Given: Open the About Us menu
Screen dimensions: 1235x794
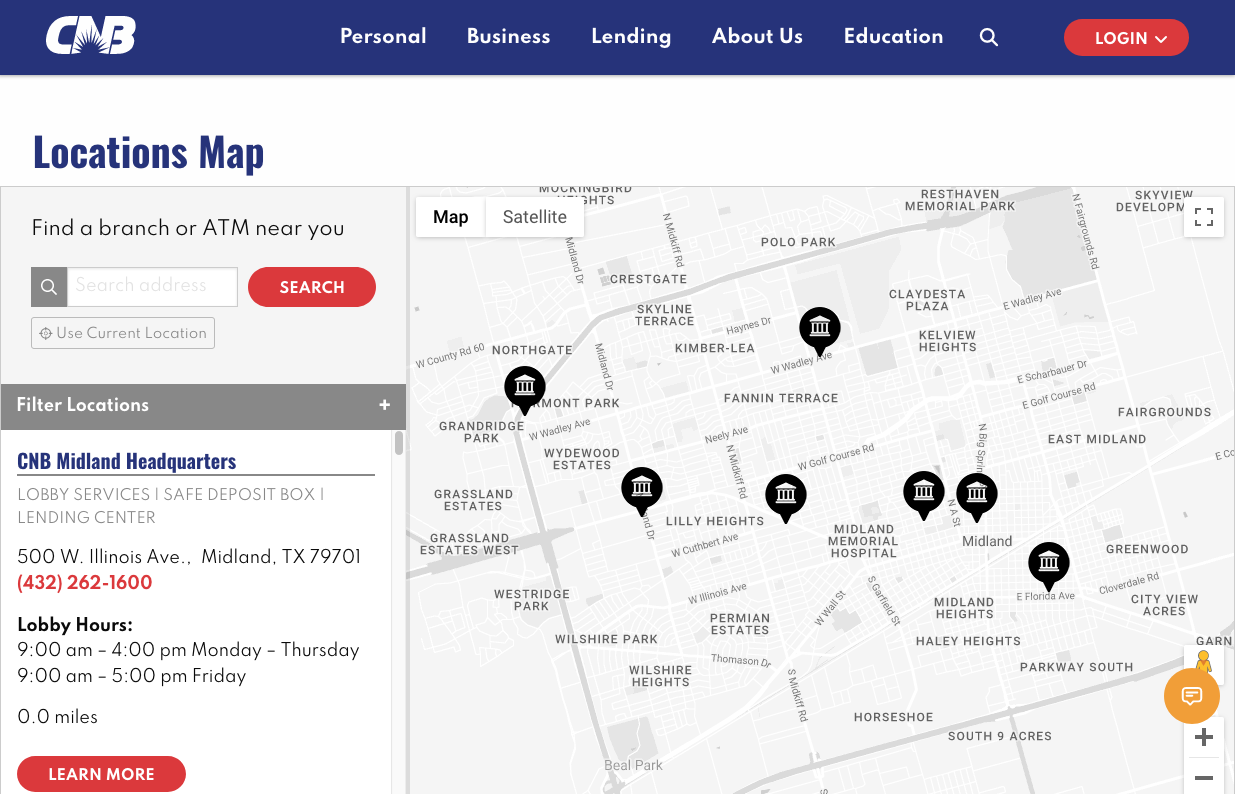Looking at the screenshot, I should (757, 36).
